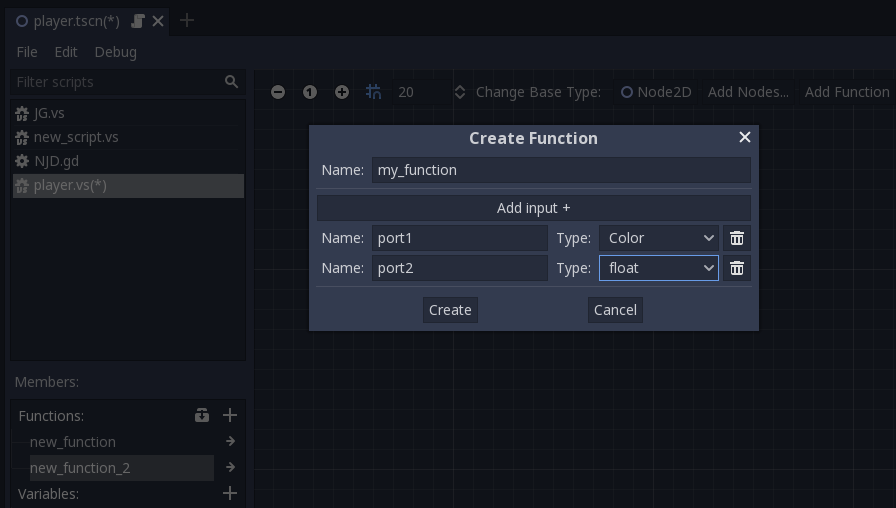896x508 pixels.
Task: Click the Add Nodes... button
Action: (x=748, y=92)
